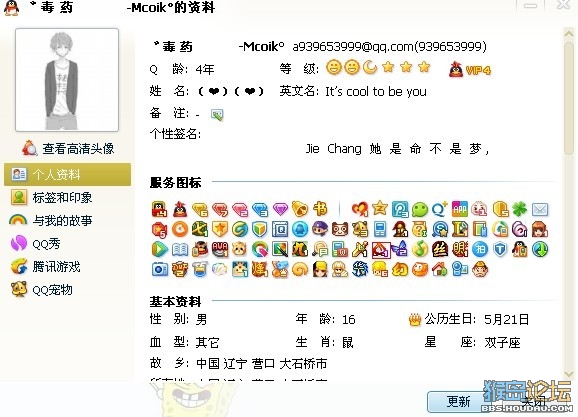The width and height of the screenshot is (578, 417).
Task: Click the golden bell service icon
Action: 299,209
